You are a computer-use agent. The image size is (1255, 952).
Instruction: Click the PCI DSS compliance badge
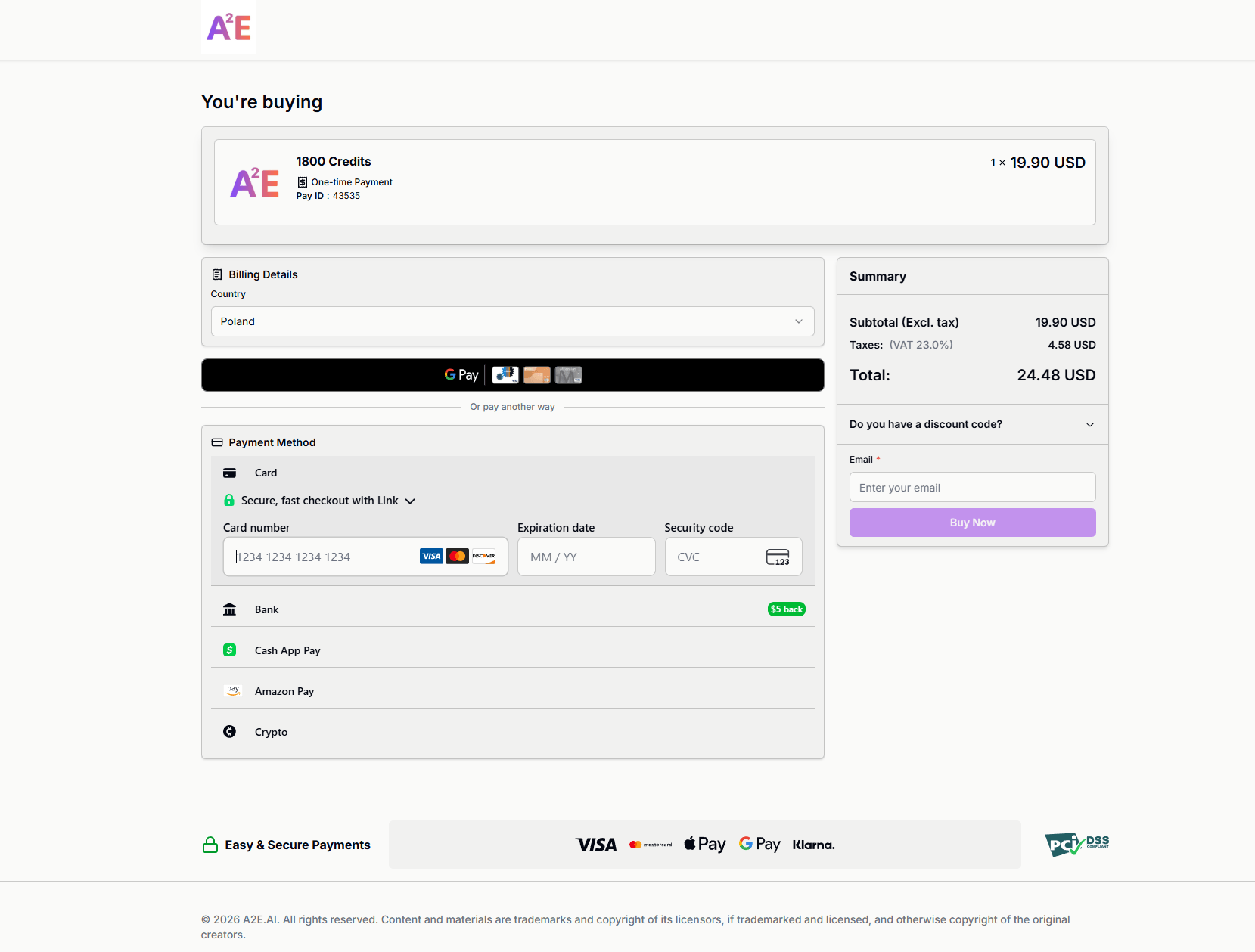(x=1077, y=844)
